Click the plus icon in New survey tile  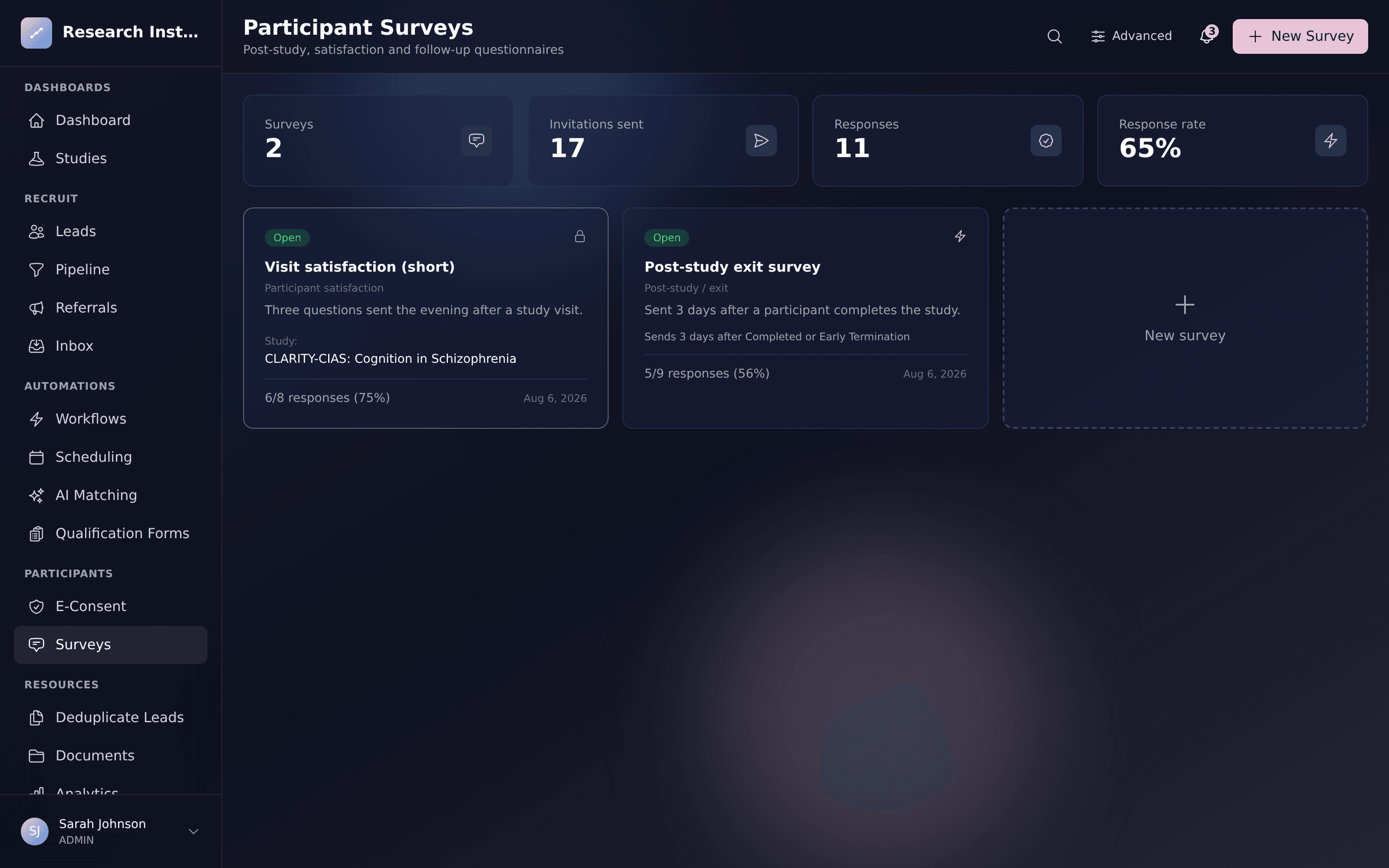pyautogui.click(x=1185, y=305)
